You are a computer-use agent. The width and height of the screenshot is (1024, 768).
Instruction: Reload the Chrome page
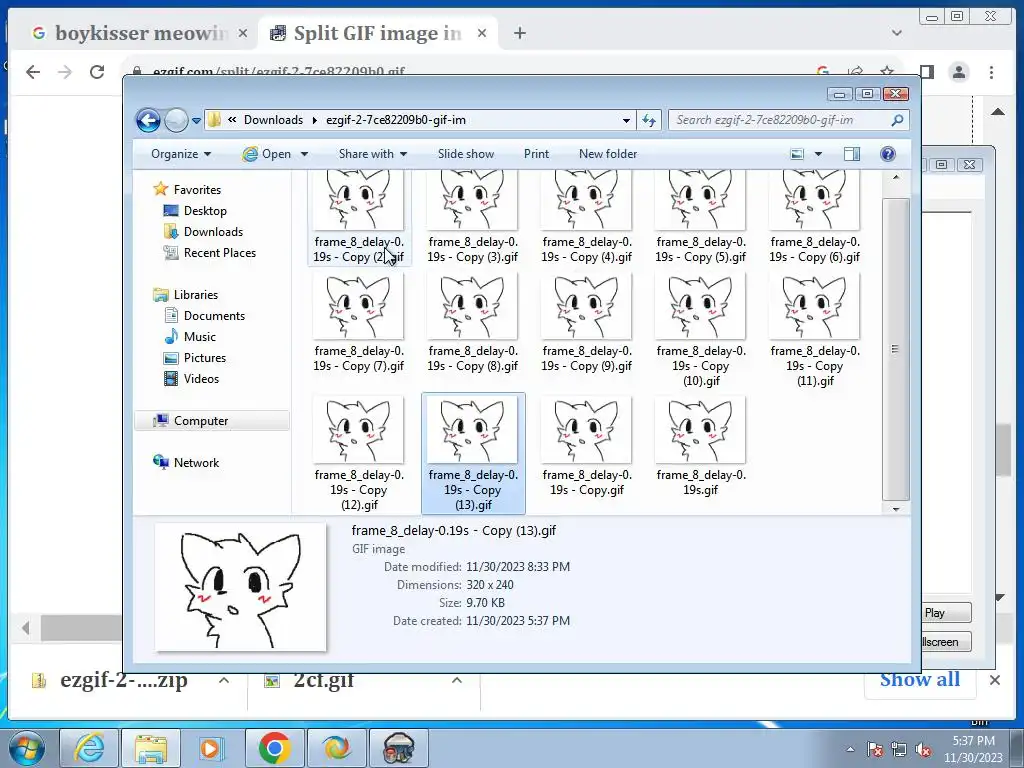pyautogui.click(x=97, y=72)
